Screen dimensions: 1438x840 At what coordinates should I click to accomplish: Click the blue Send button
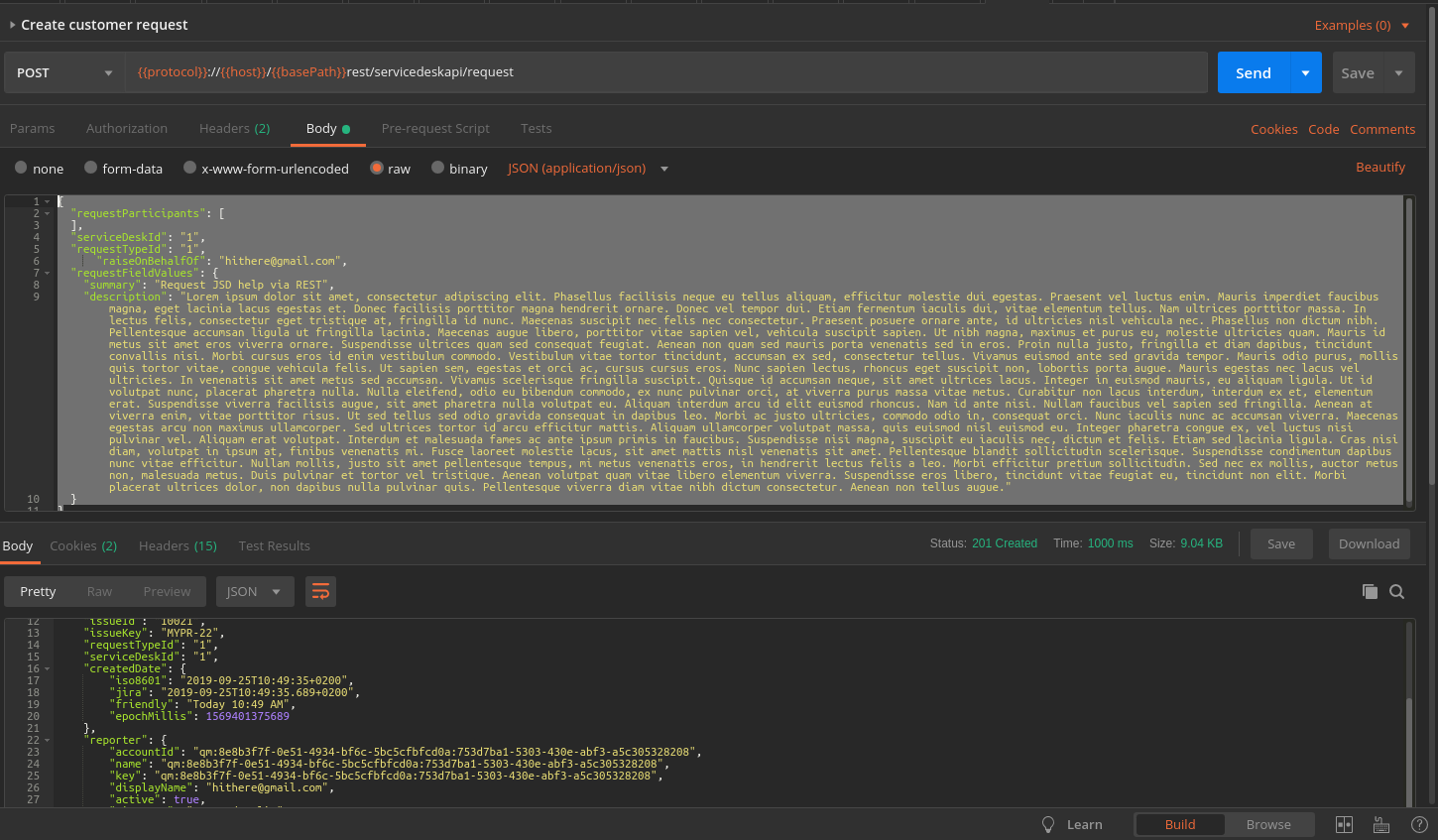pos(1254,72)
